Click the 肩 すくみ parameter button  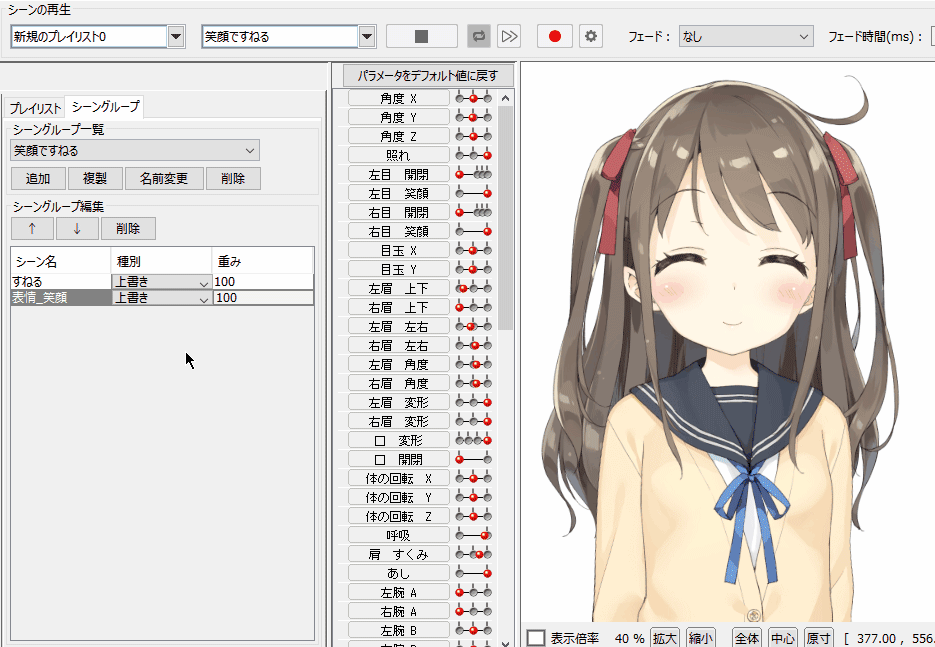point(398,555)
